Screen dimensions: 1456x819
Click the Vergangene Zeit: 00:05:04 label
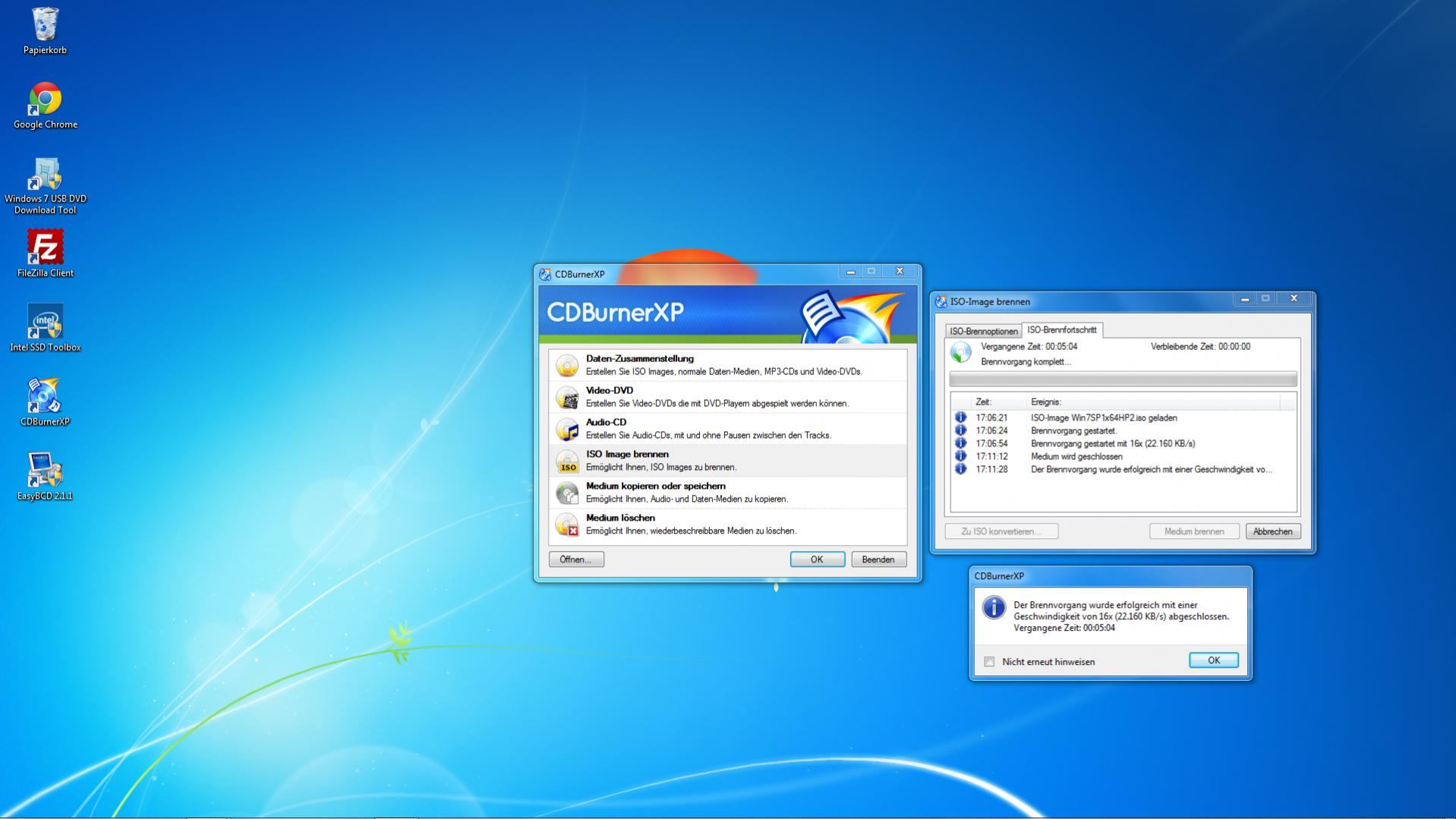coord(1029,346)
